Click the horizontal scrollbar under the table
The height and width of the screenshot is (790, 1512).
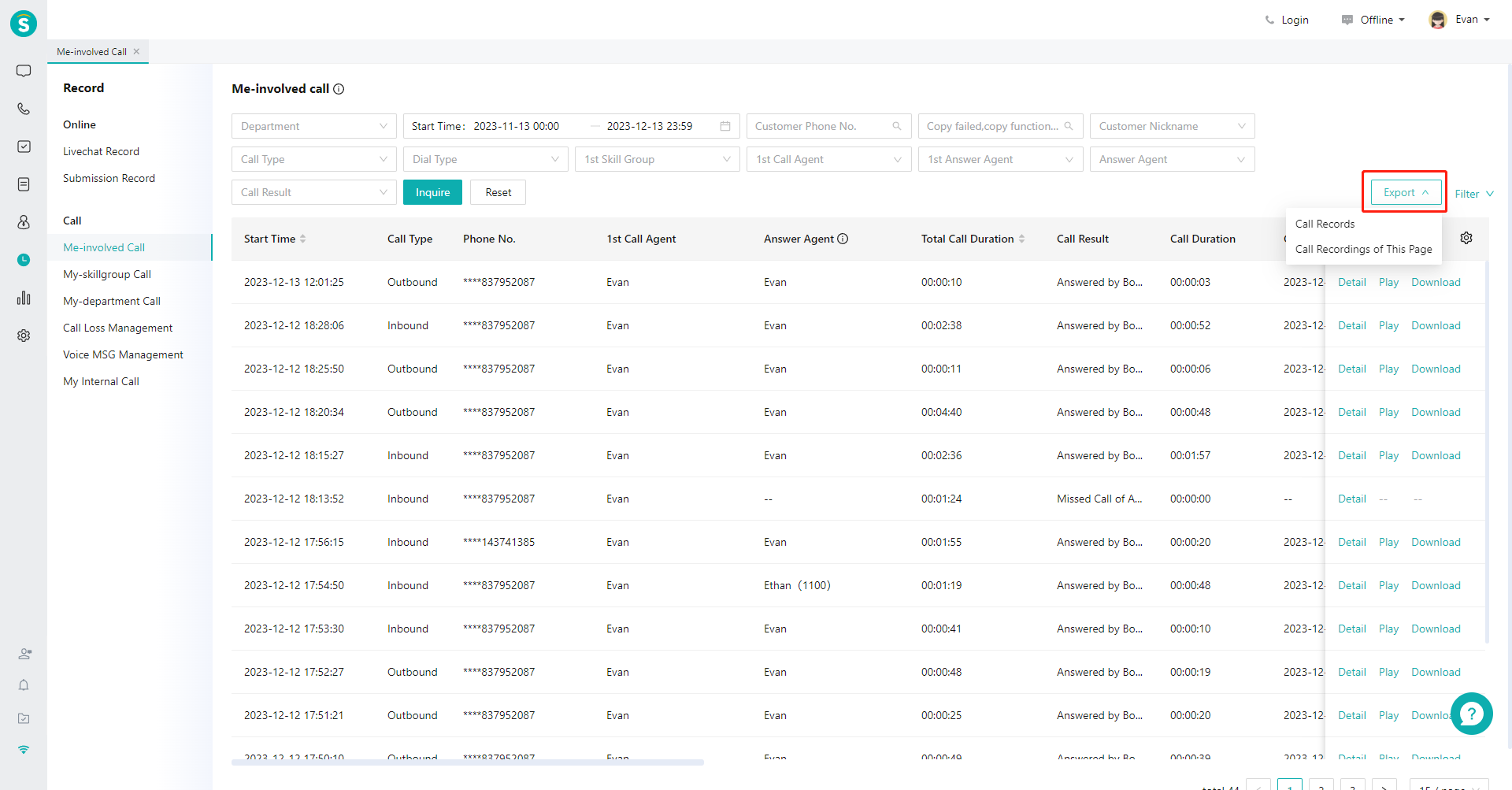pos(467,762)
